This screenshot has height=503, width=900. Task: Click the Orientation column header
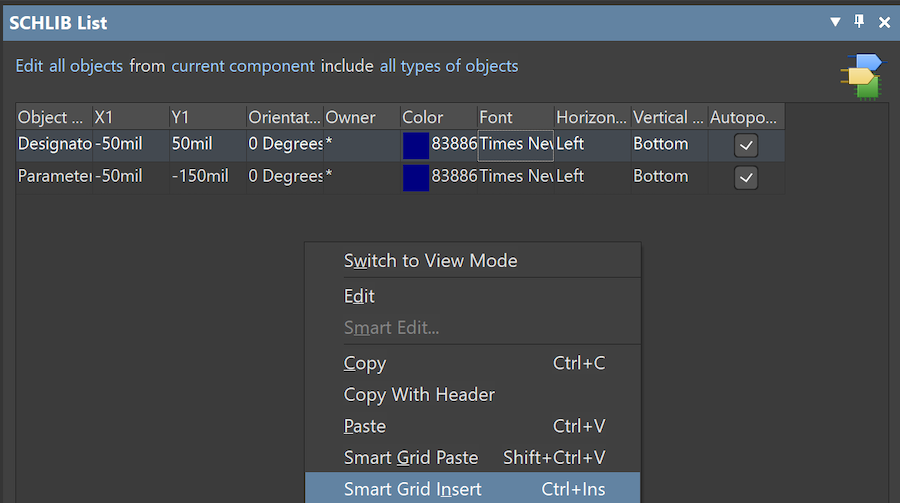point(285,117)
